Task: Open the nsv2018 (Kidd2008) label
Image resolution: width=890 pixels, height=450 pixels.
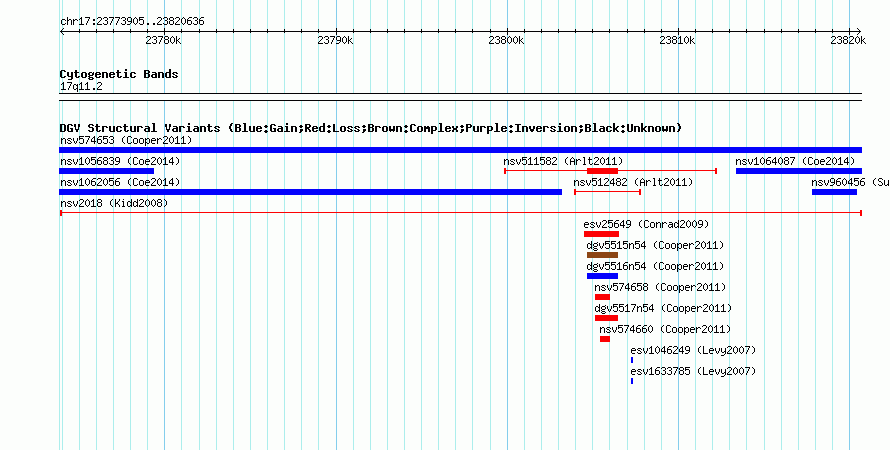Action: click(x=114, y=203)
